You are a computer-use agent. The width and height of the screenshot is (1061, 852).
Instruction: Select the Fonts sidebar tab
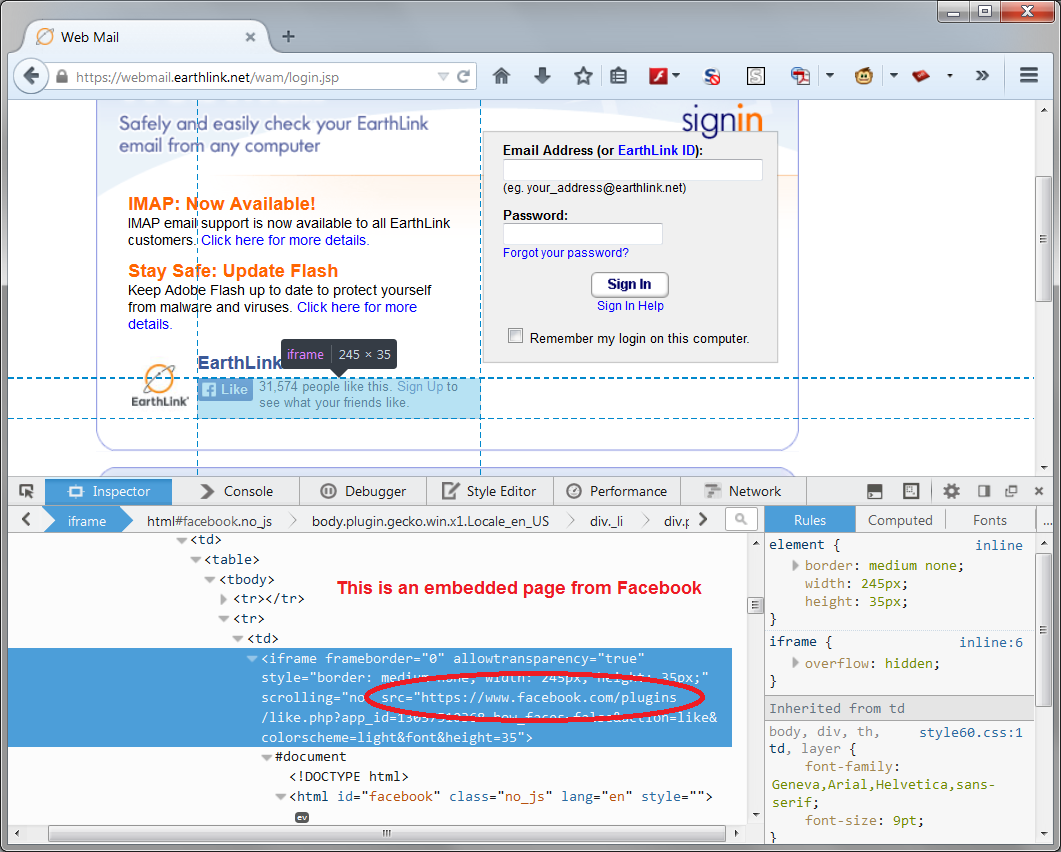tap(990, 520)
